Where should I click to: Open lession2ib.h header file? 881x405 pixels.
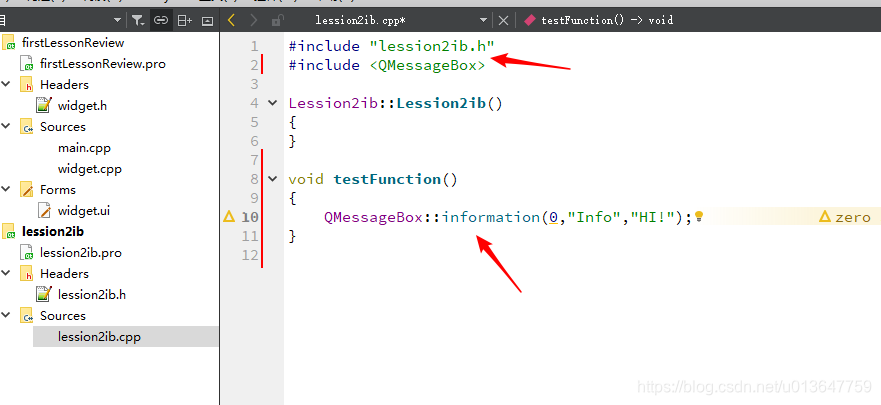(92, 294)
